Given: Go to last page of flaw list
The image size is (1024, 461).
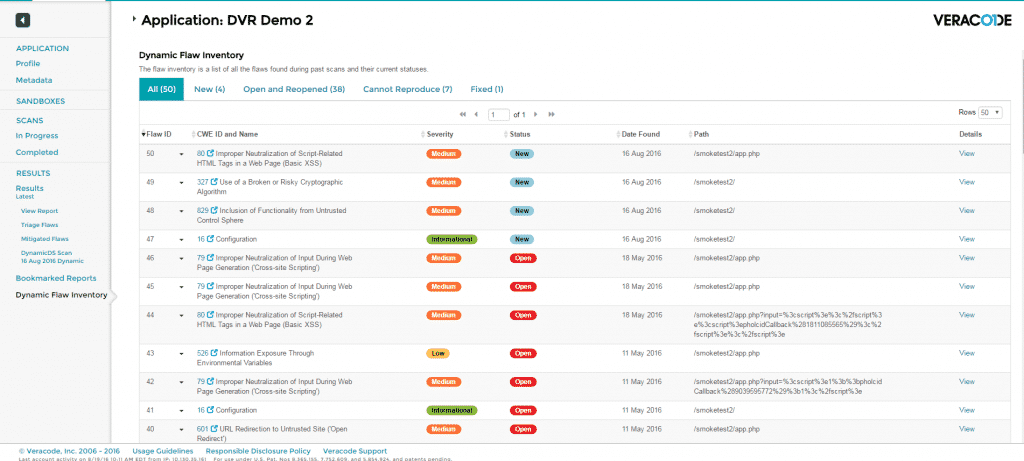Looking at the screenshot, I should tap(552, 114).
